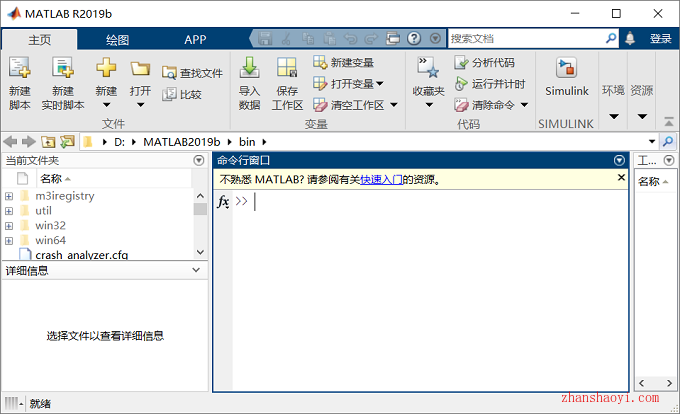Screen dimensions: 680x414
Task: Select the crash_analyzer.cfg file
Action: point(82,254)
